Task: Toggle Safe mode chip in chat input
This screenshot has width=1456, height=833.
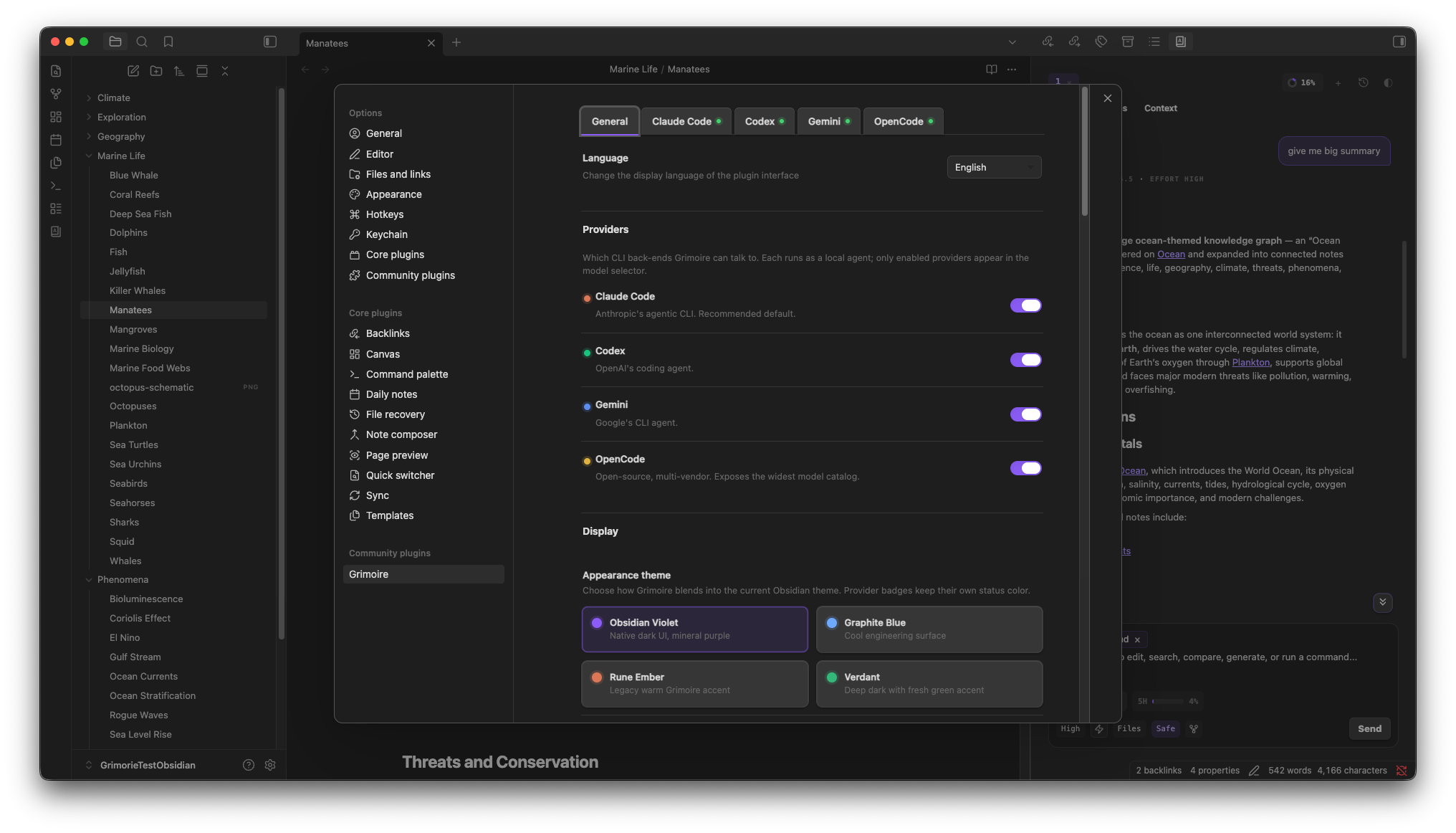Action: pos(1165,728)
